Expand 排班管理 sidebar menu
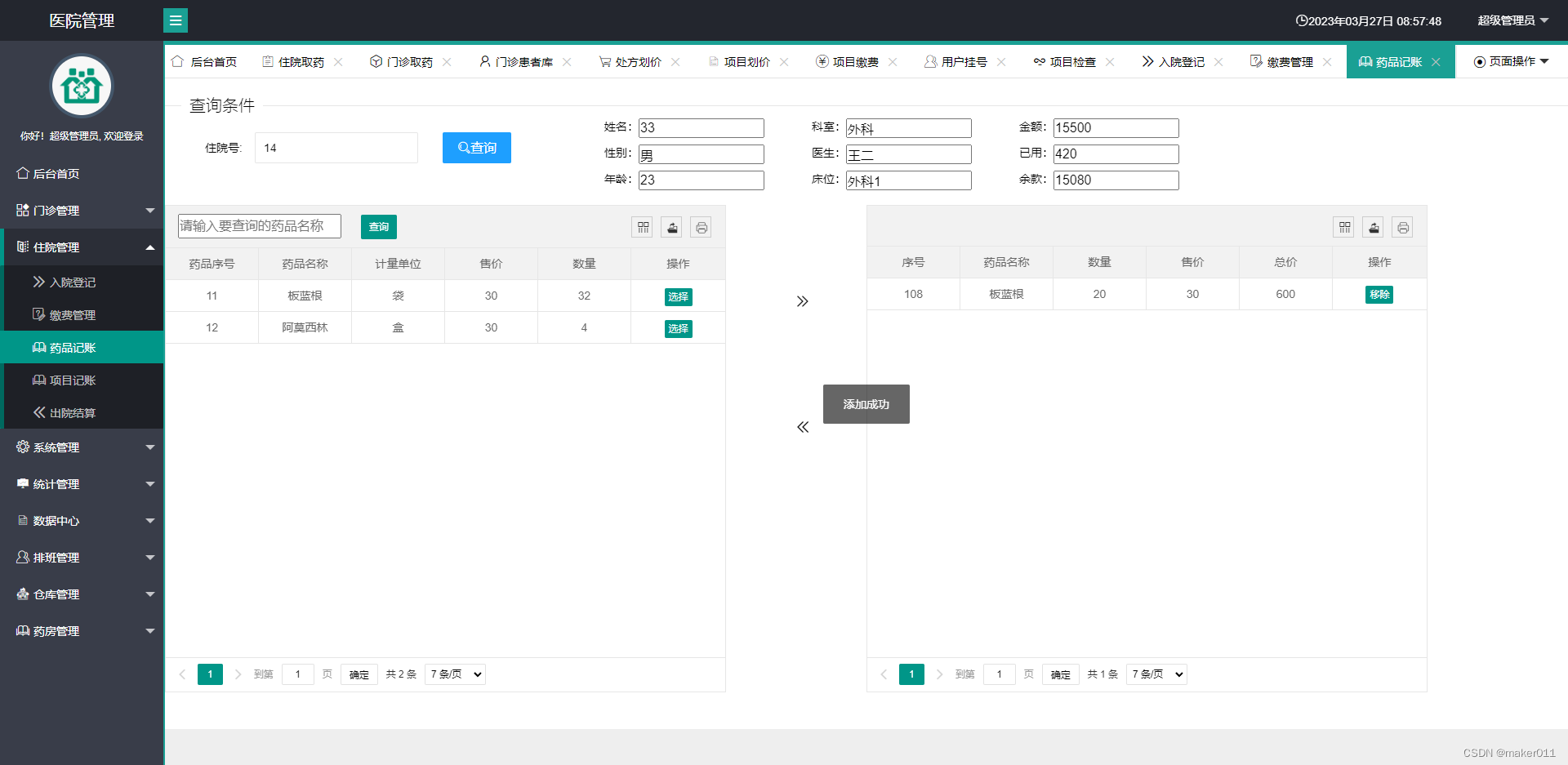The image size is (1568, 765). click(82, 558)
